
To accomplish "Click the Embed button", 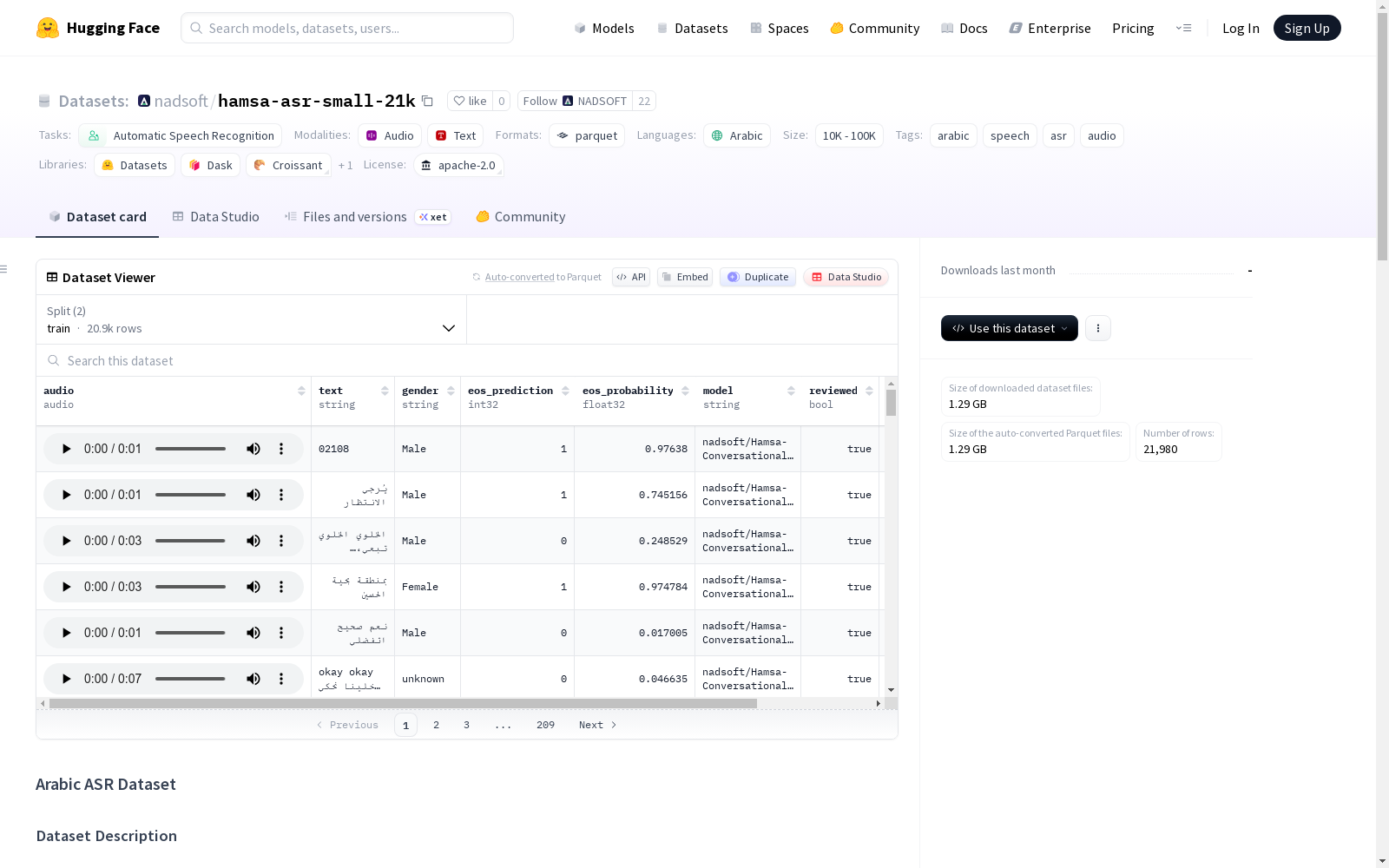I will pyautogui.click(x=685, y=277).
